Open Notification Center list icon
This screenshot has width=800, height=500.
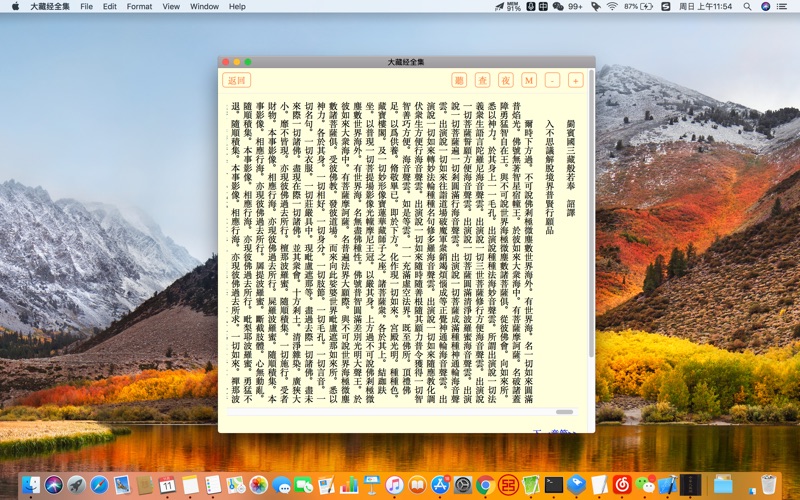click(x=782, y=6)
